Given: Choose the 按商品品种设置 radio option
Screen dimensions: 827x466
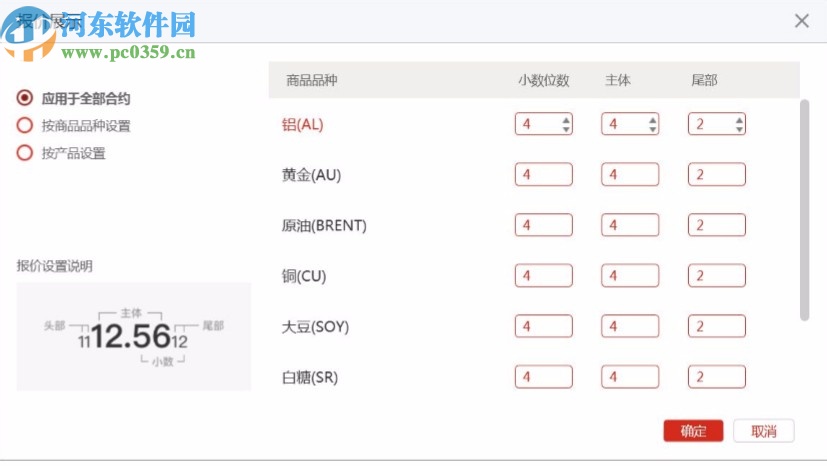Looking at the screenshot, I should pyautogui.click(x=25, y=126).
